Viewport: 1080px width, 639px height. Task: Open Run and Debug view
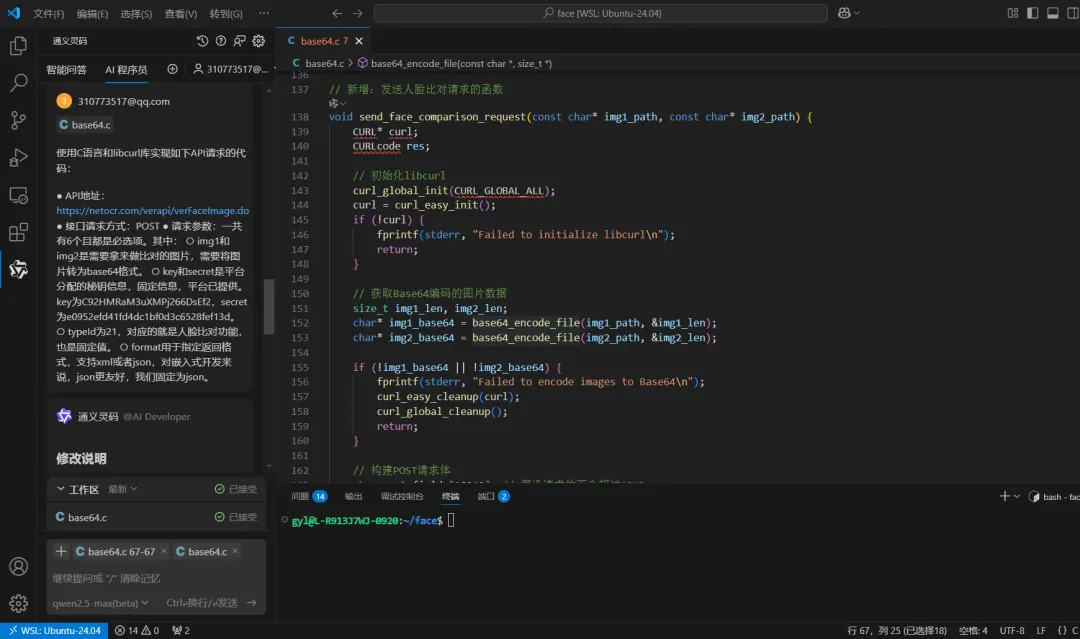(x=18, y=157)
